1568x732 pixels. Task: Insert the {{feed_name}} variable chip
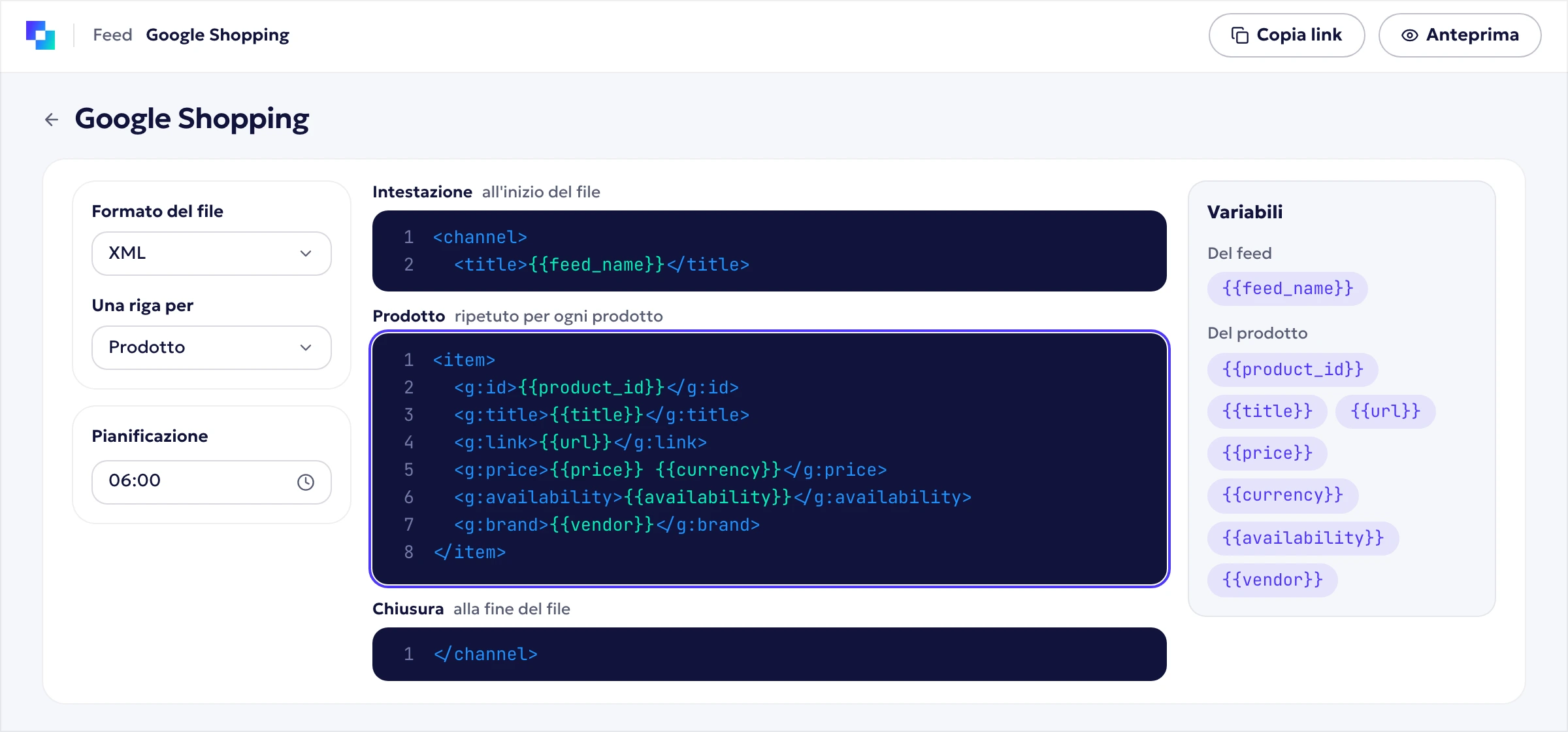pos(1287,289)
